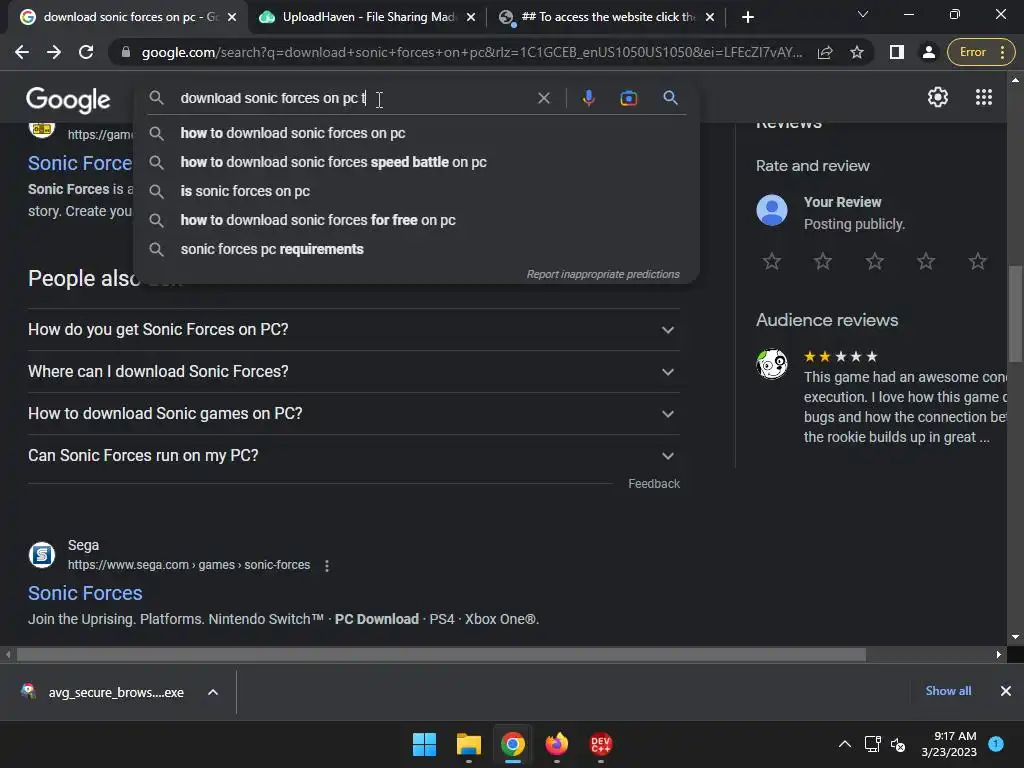The width and height of the screenshot is (1024, 768).
Task: Click the browser forward arrow
Action: click(x=54, y=52)
